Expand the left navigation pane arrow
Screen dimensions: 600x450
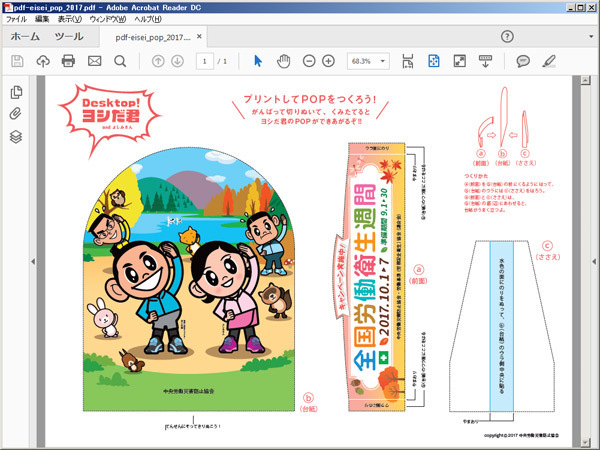click(33, 262)
